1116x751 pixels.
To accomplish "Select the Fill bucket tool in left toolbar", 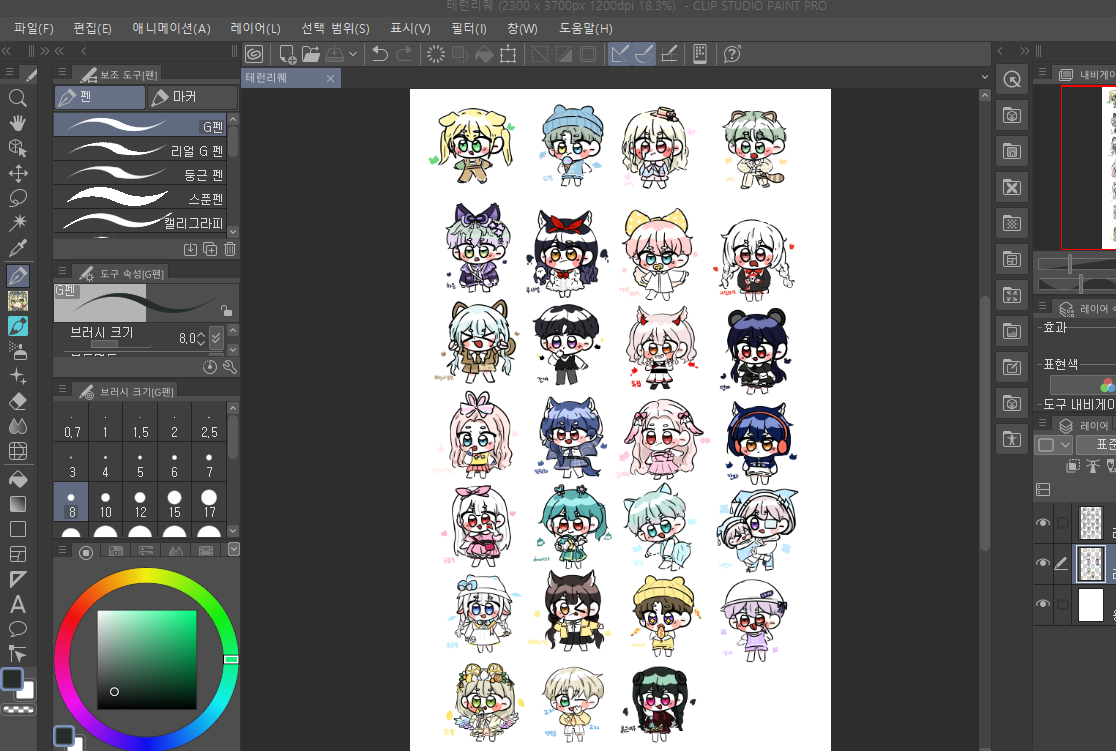I will coord(18,479).
